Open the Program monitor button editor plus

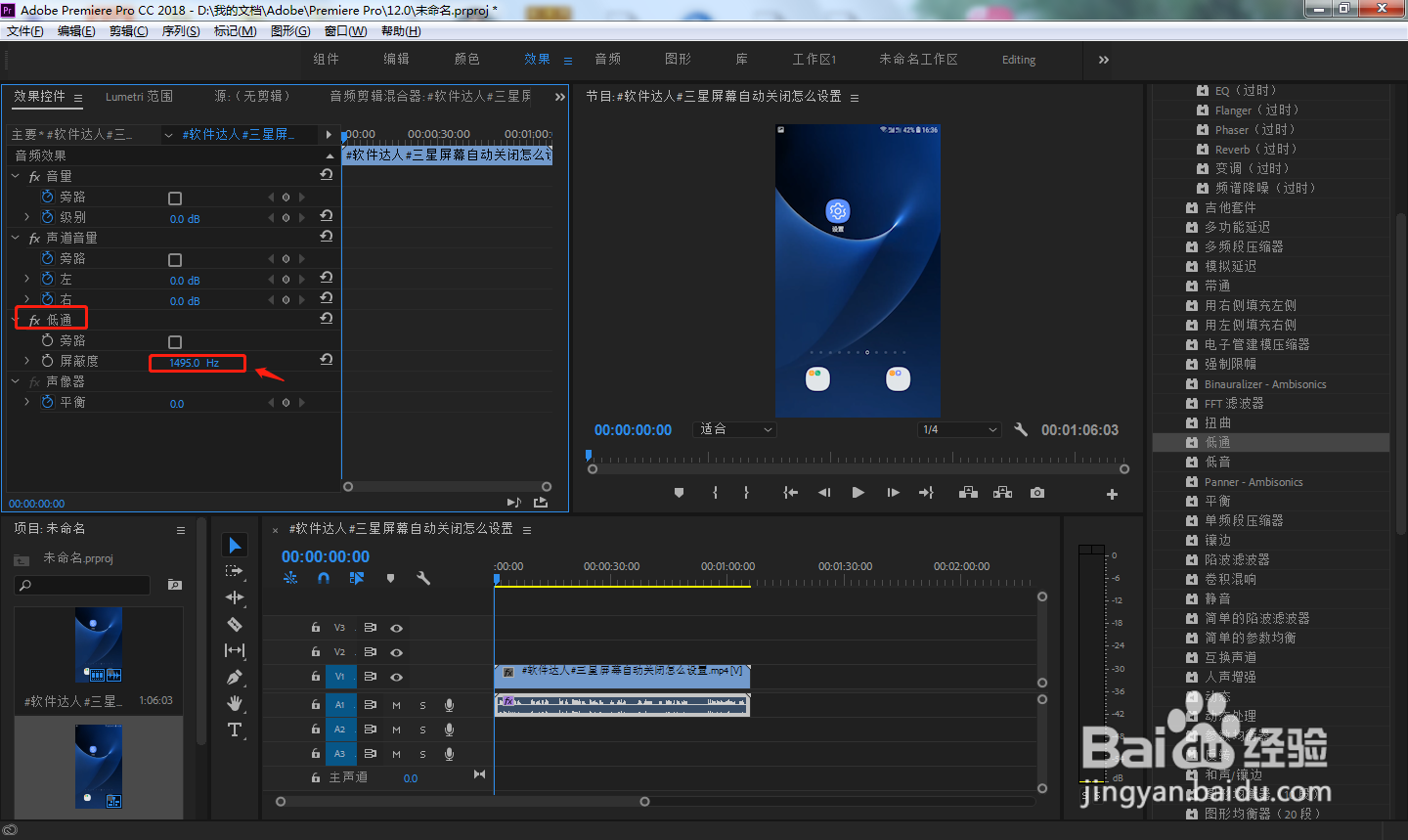pyautogui.click(x=1112, y=494)
